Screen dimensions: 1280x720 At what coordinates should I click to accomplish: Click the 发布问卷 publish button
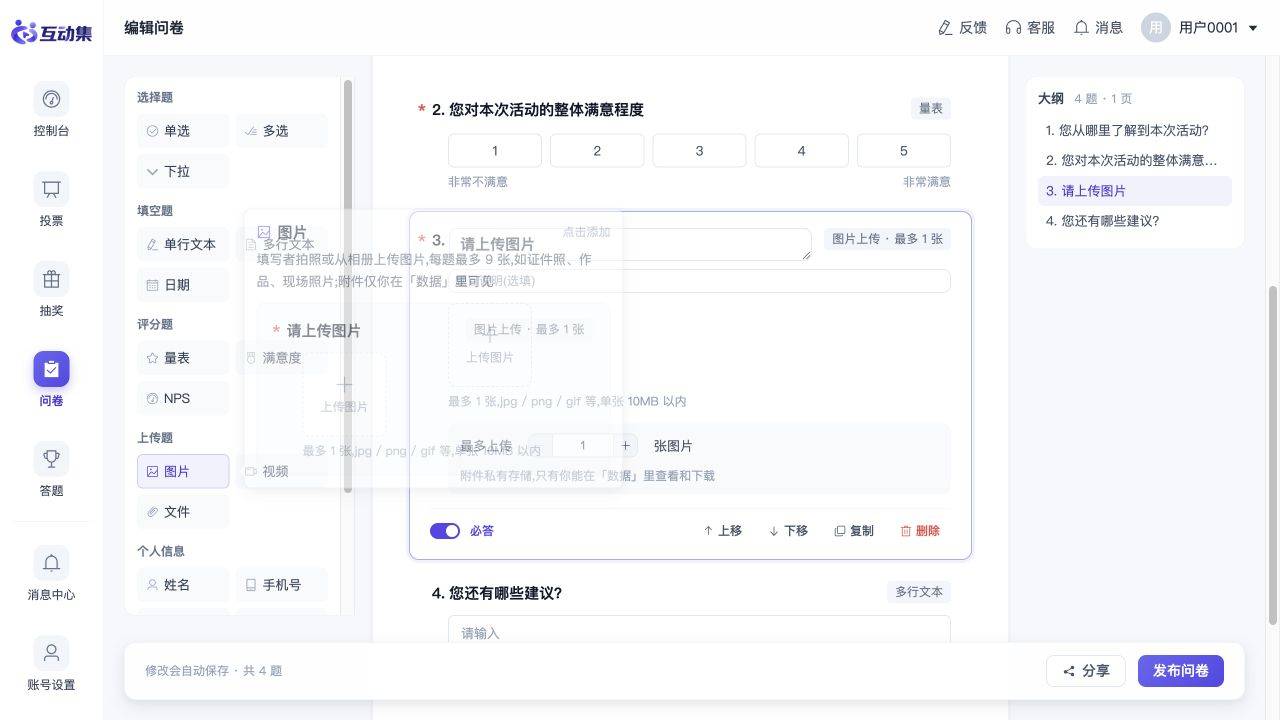[x=1181, y=671]
